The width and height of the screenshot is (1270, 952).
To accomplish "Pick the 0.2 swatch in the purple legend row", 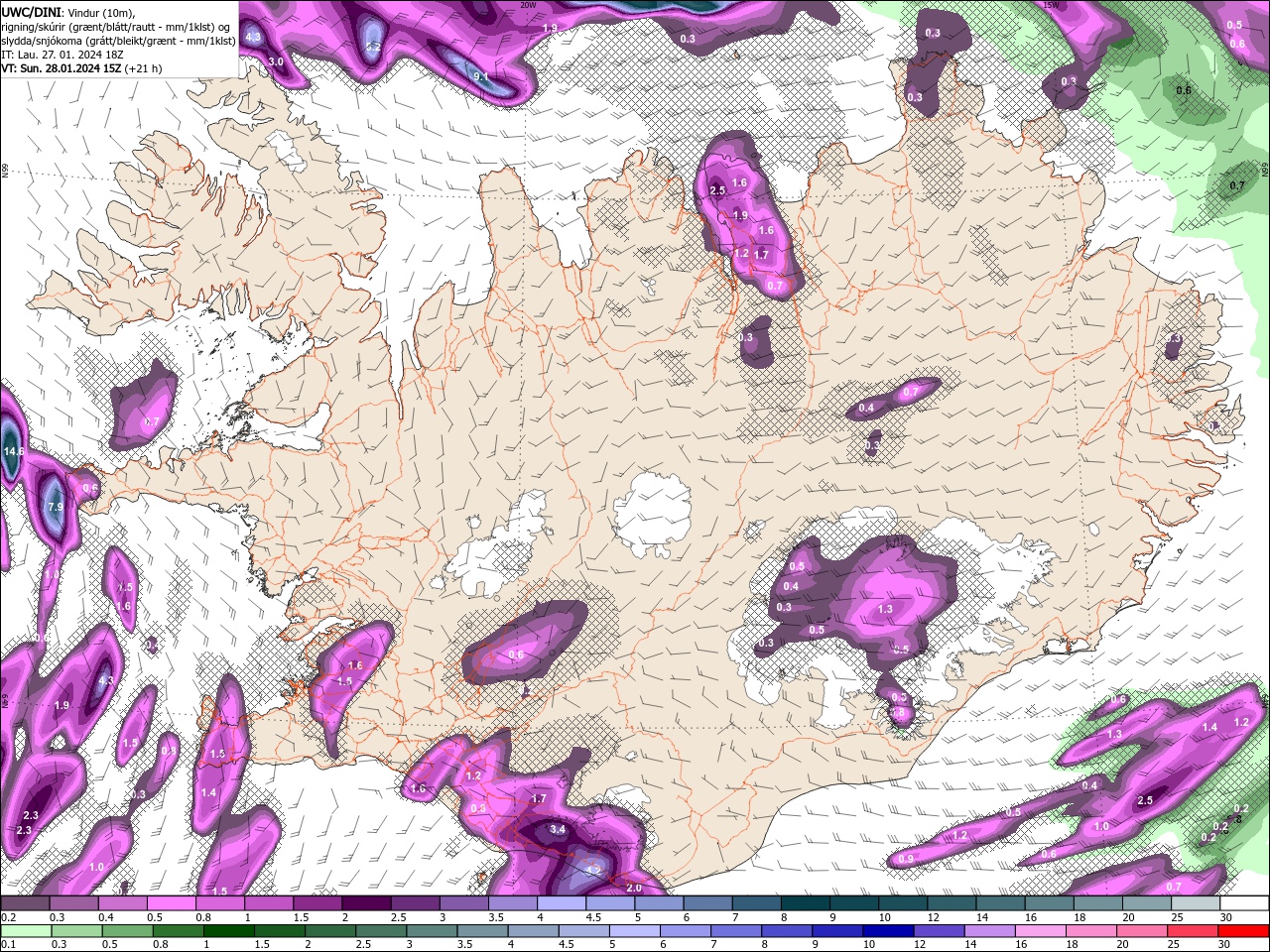I will pyautogui.click(x=25, y=903).
